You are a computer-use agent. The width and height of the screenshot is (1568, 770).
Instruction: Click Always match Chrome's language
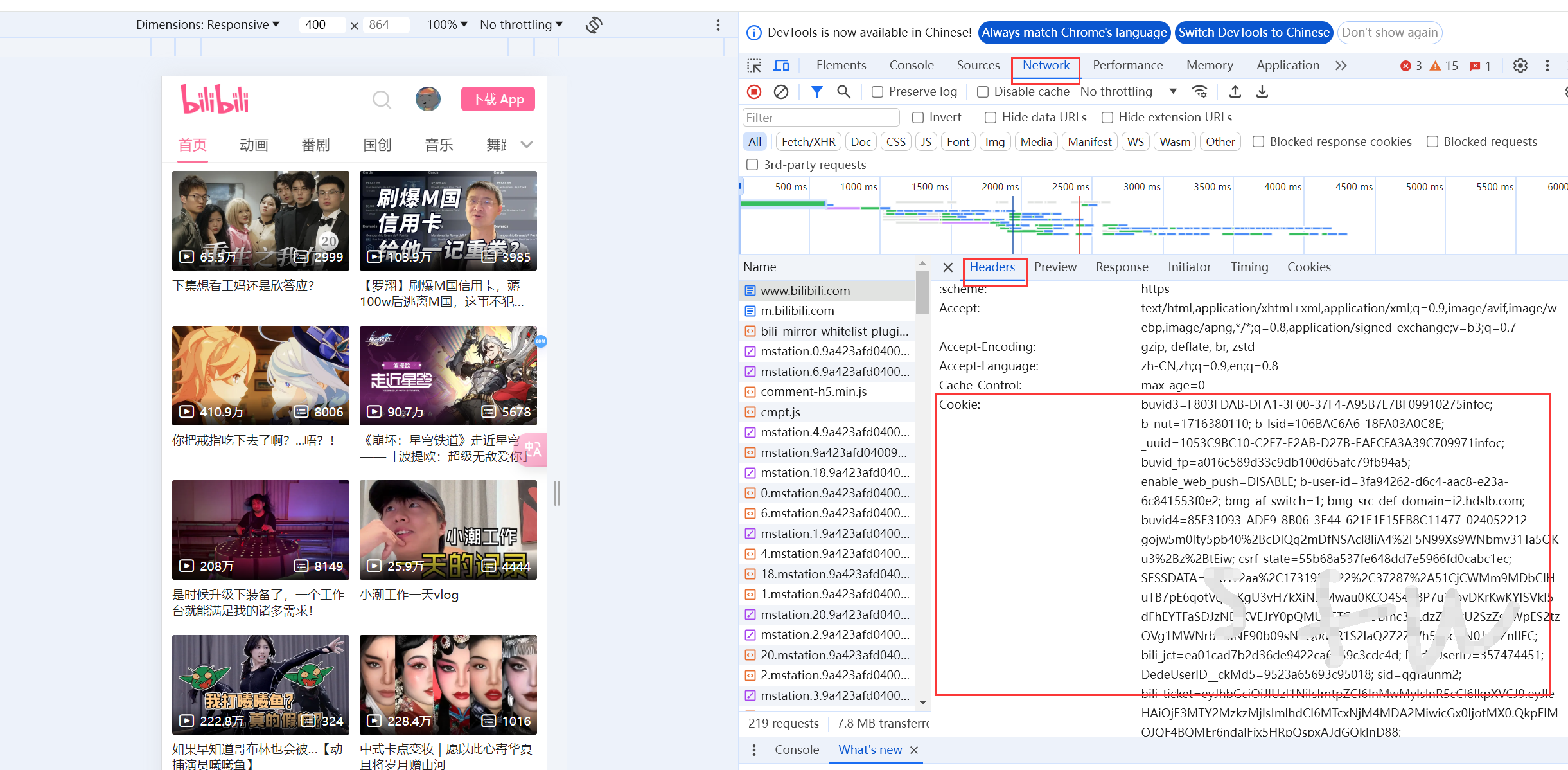coord(1074,33)
